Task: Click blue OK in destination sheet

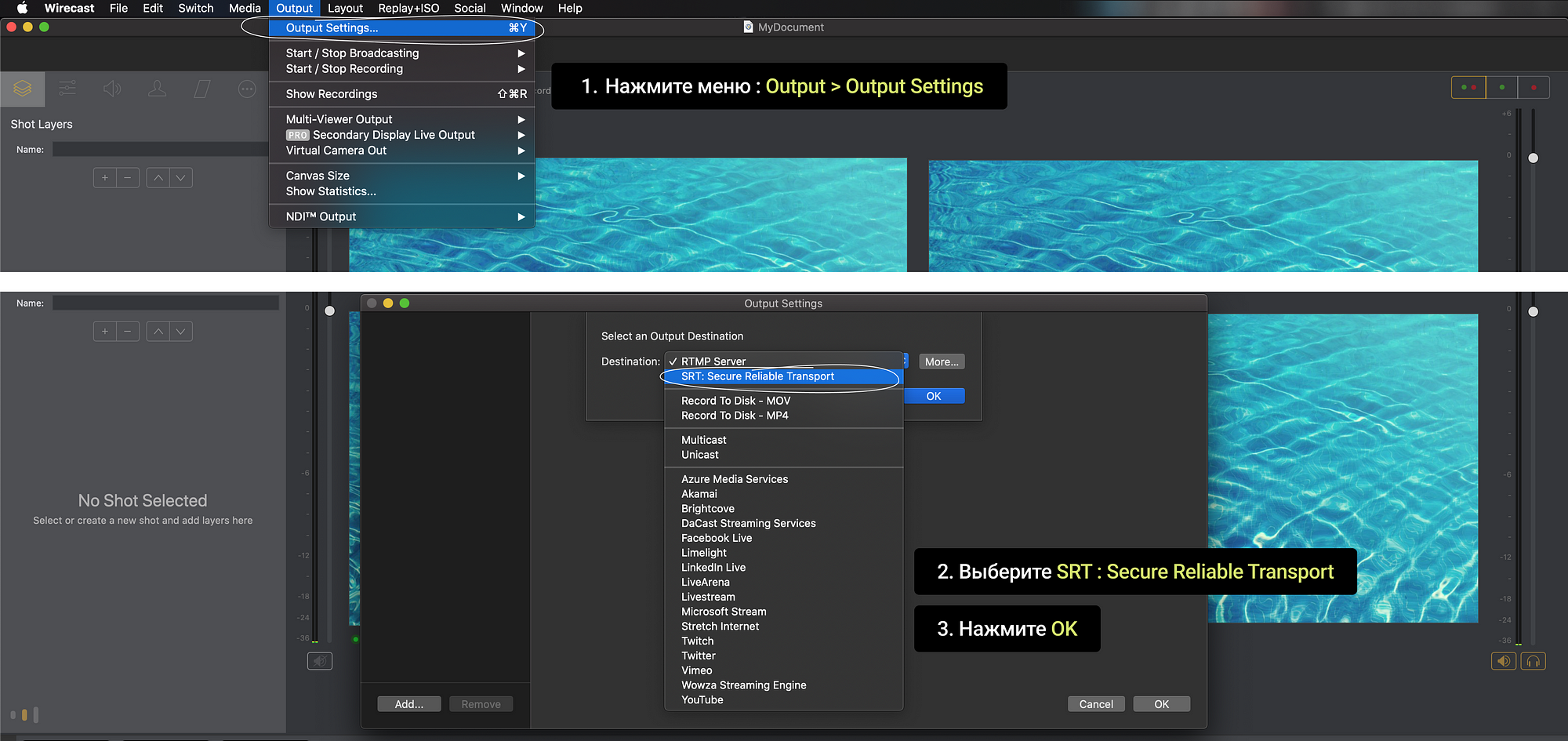Action: (934, 396)
